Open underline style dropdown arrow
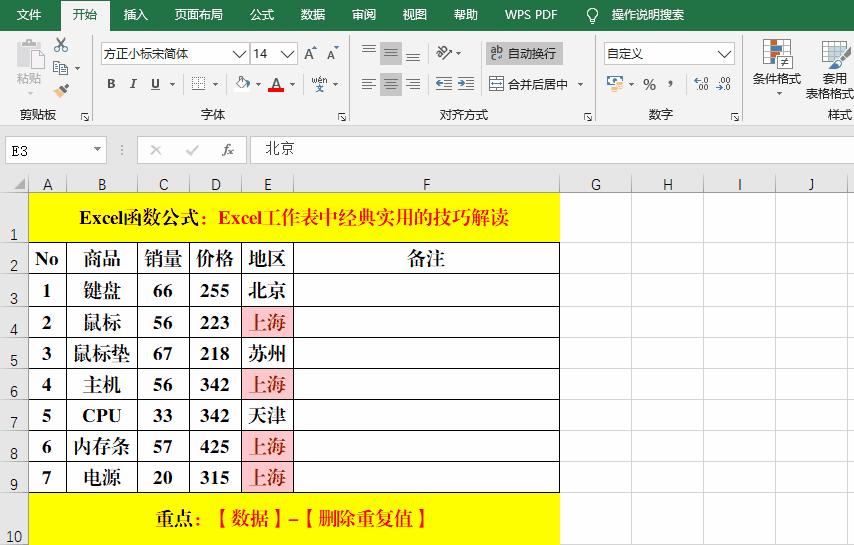 click(x=172, y=84)
